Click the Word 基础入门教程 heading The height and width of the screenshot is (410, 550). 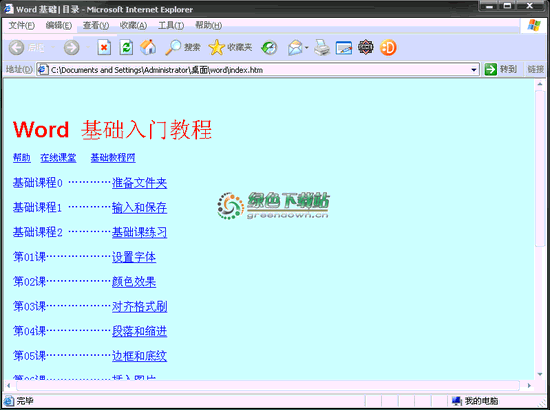tap(113, 129)
